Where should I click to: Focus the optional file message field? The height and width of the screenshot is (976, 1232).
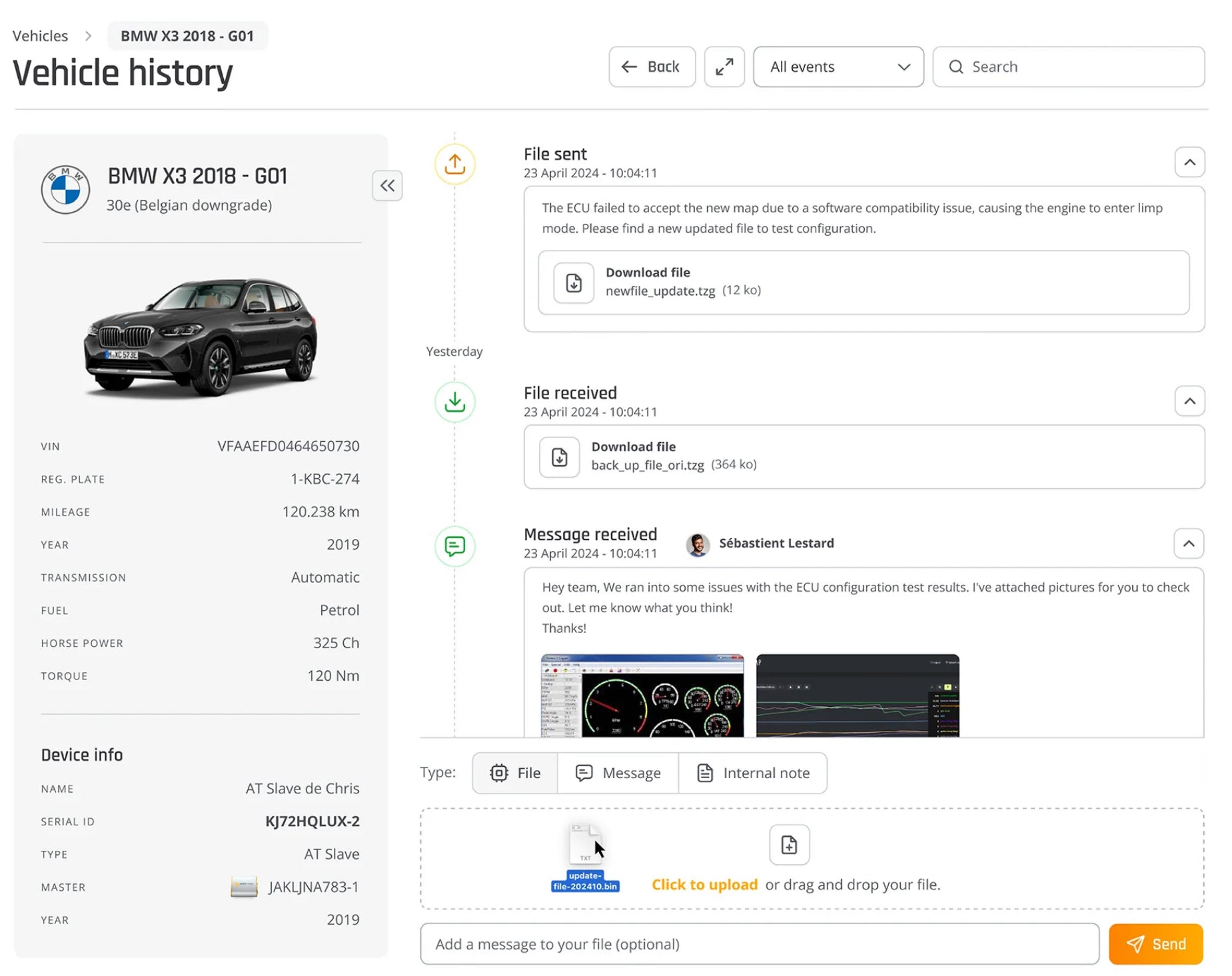pyautogui.click(x=760, y=943)
